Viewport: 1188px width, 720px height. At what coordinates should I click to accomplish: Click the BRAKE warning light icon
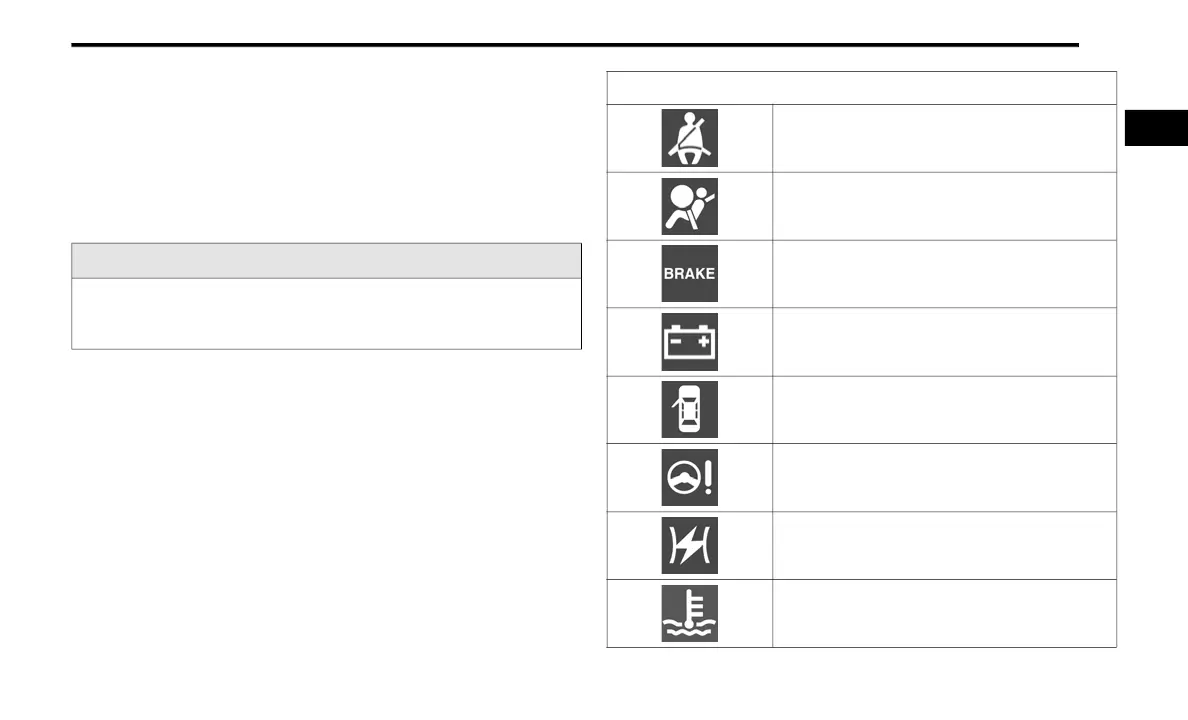pyautogui.click(x=689, y=274)
